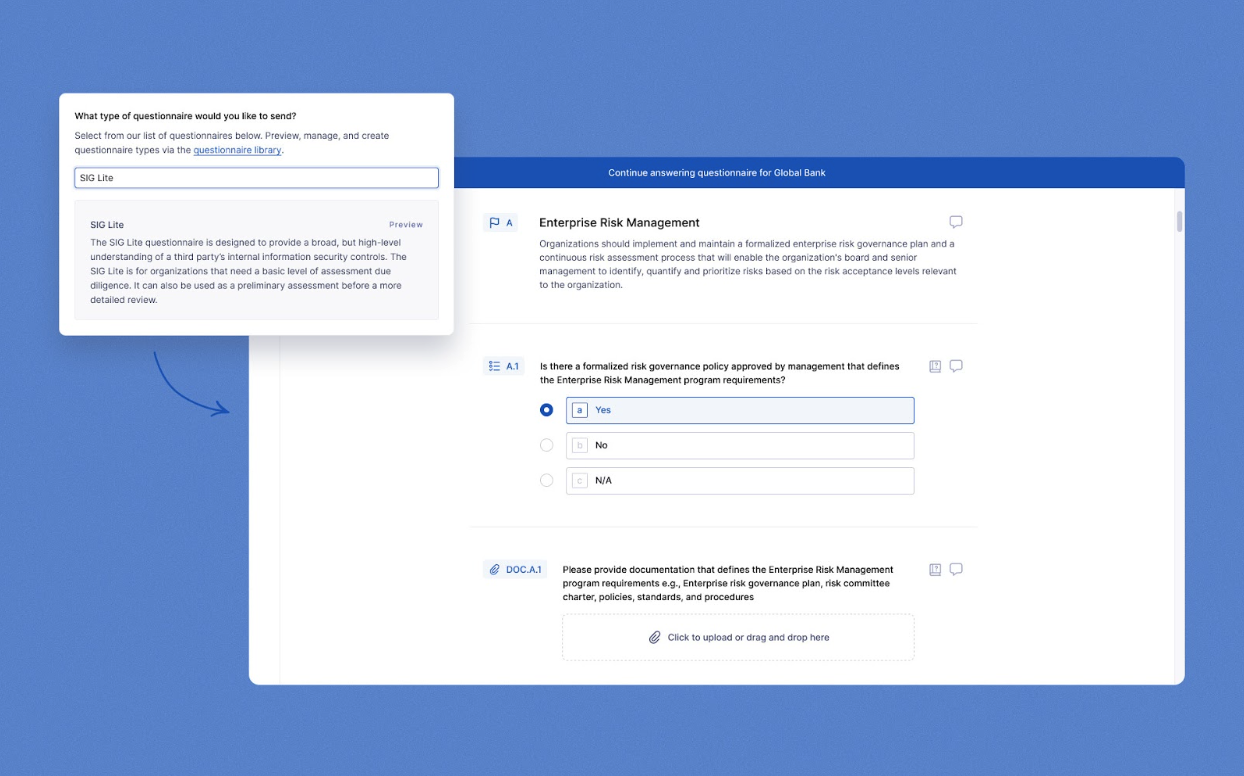Choose the N/A answer option box

[x=740, y=481]
